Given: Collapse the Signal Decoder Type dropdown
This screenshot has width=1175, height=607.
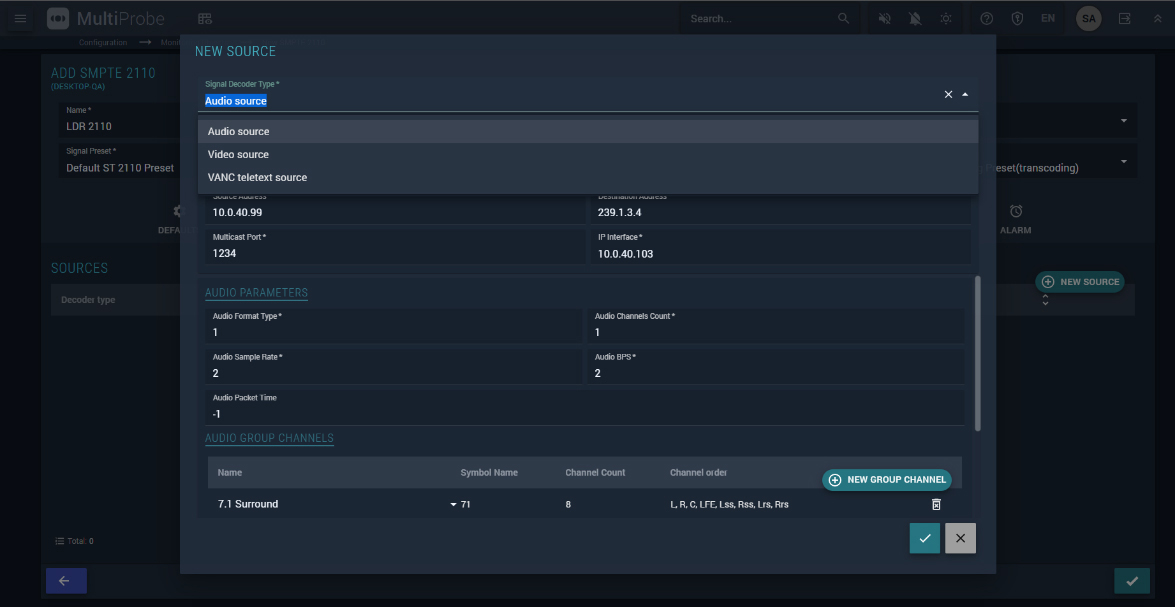Looking at the screenshot, I should pyautogui.click(x=965, y=94).
